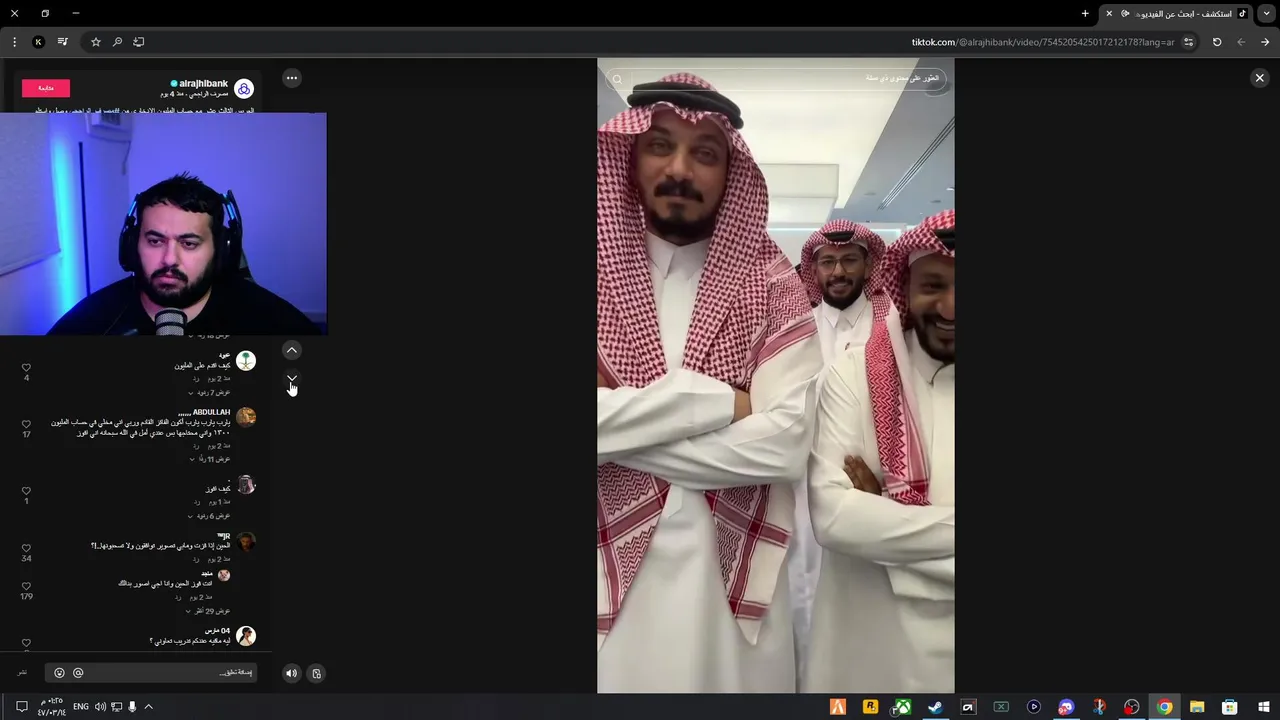Reload the page
This screenshot has height=720, width=1280.
1217,42
